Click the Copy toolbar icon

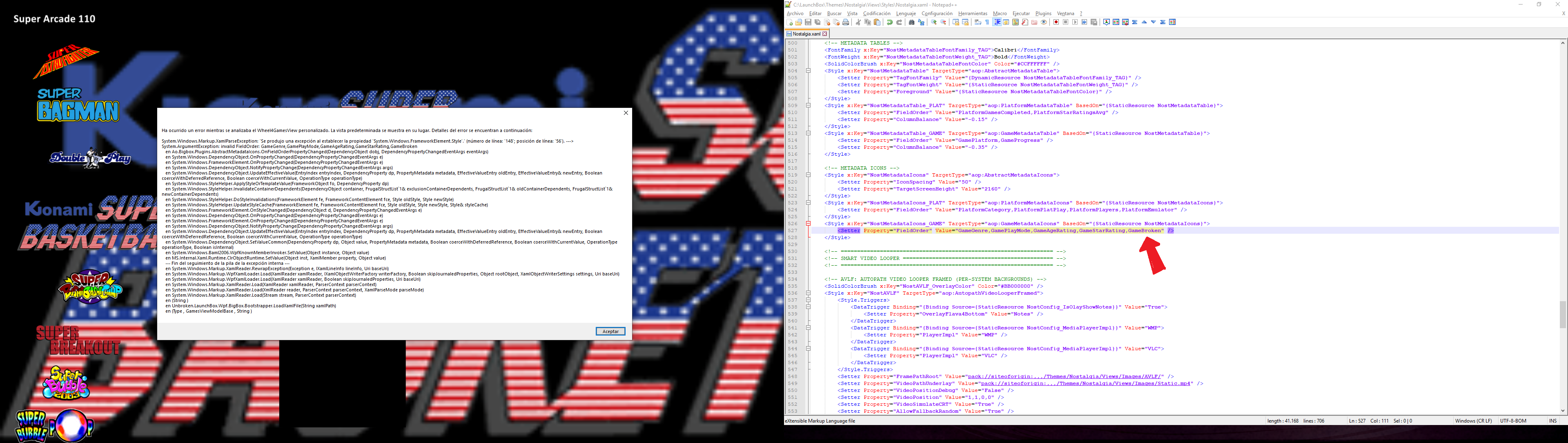(868, 22)
